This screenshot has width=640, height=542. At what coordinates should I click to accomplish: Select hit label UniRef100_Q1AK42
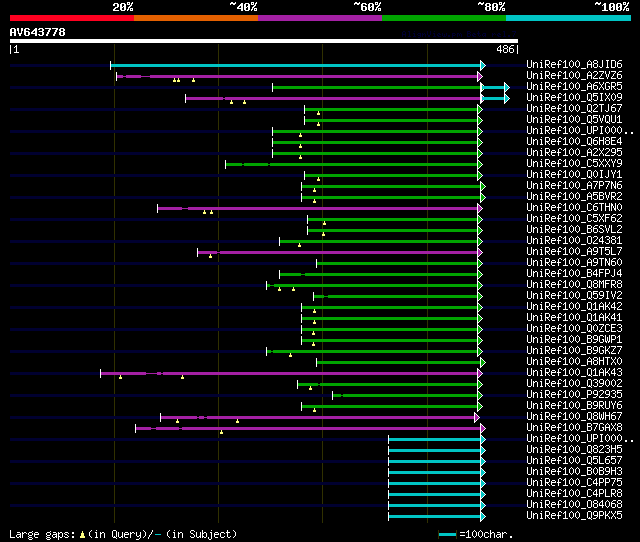tap(574, 307)
